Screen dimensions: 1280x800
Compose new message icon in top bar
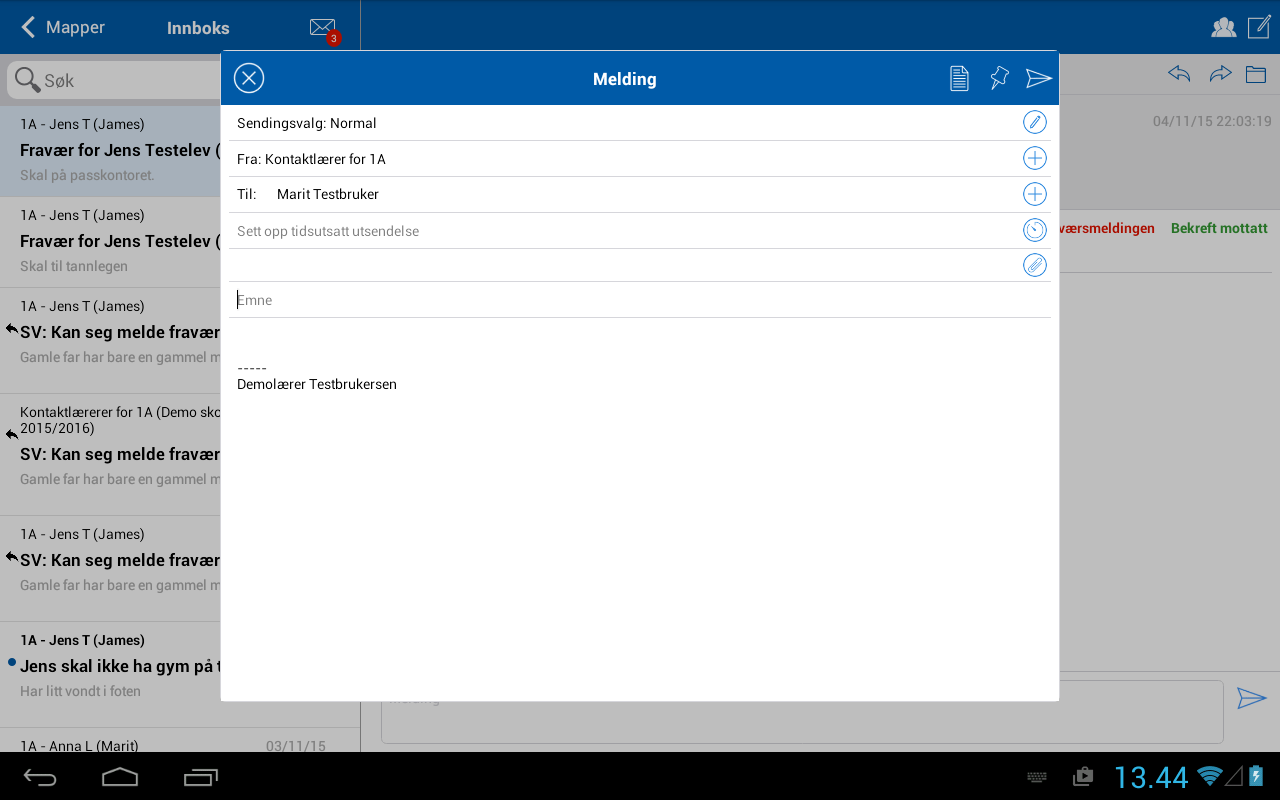pyautogui.click(x=1259, y=27)
